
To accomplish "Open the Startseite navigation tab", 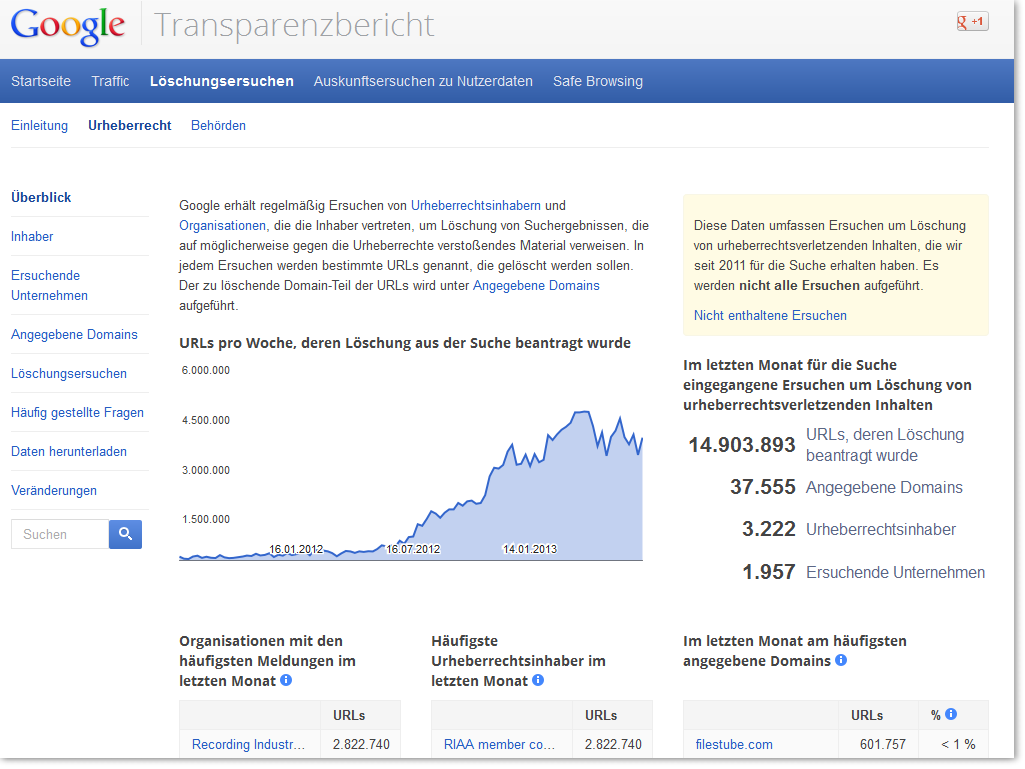I will [41, 81].
